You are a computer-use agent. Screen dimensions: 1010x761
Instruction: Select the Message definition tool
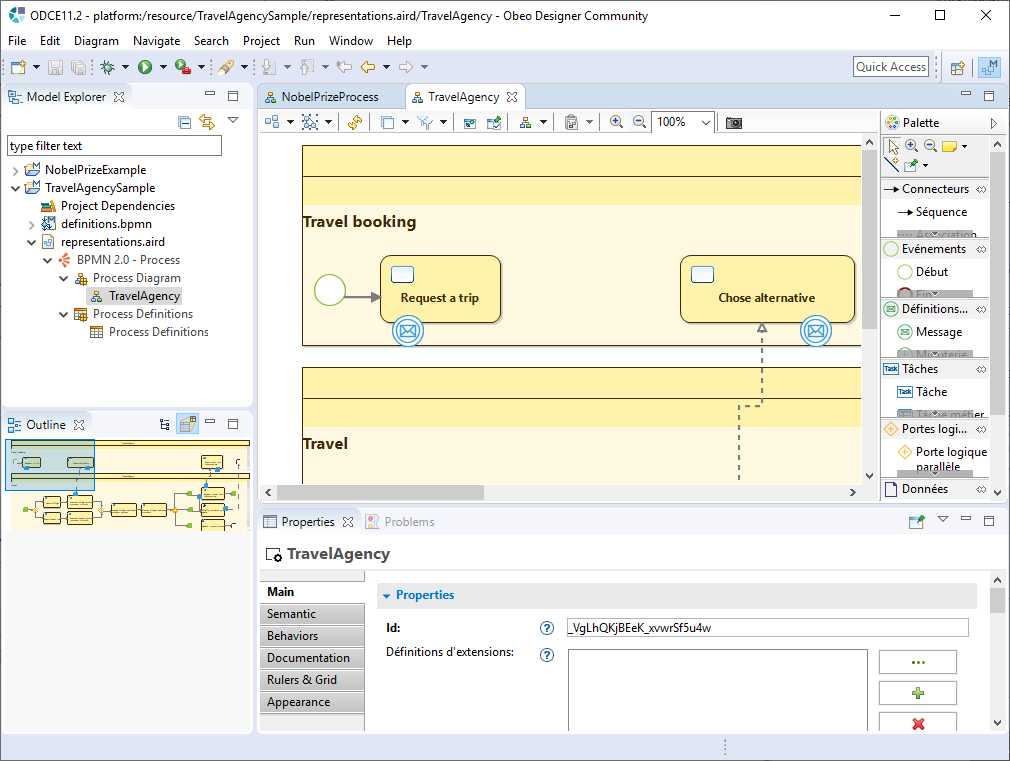pos(930,332)
